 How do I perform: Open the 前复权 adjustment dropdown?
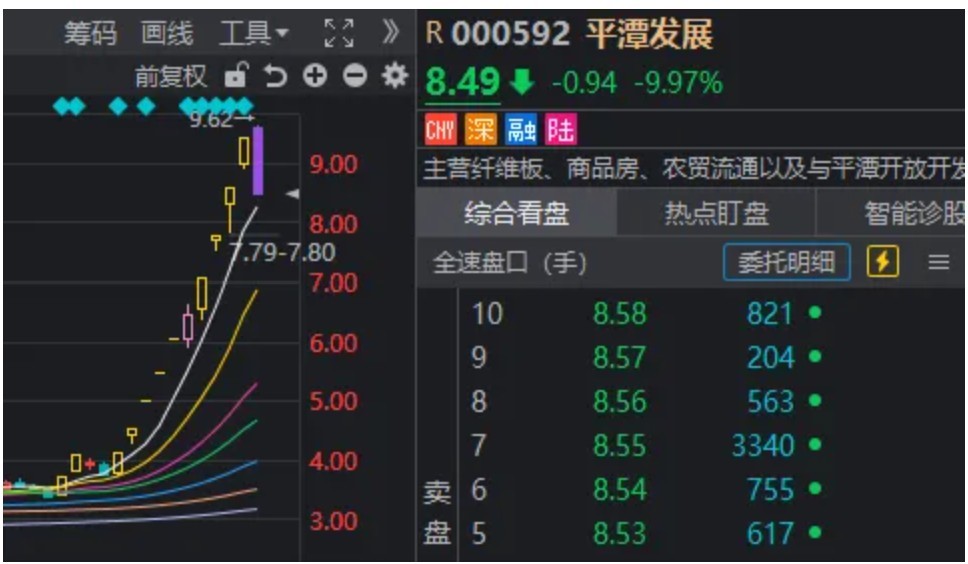[171, 76]
